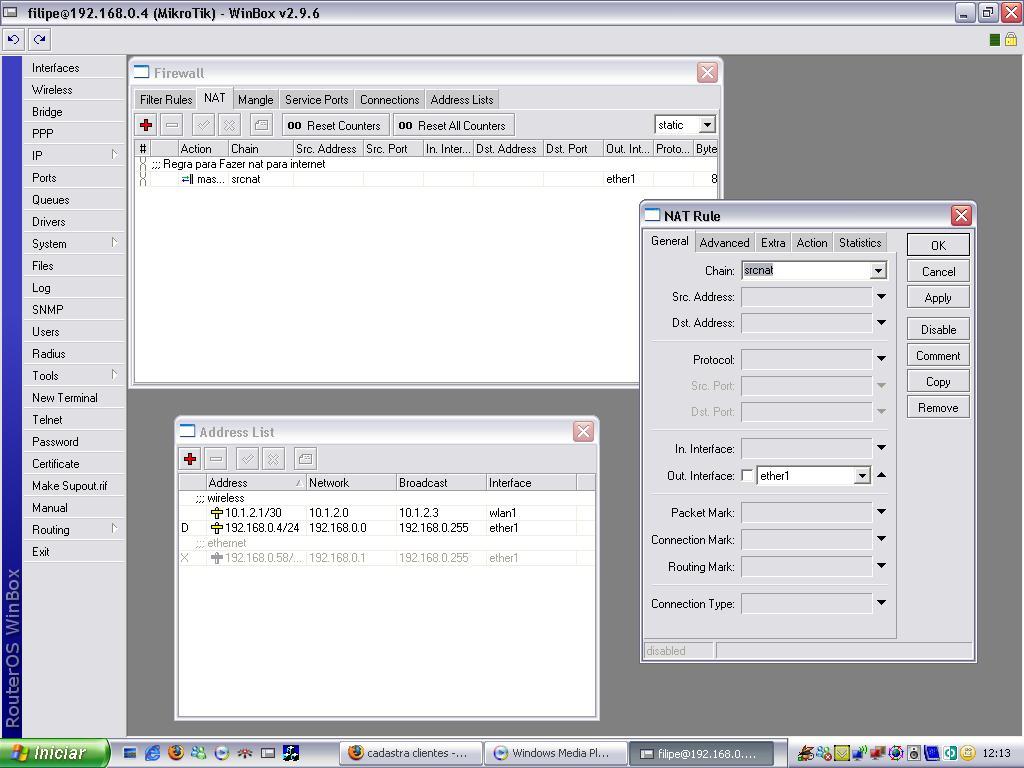This screenshot has width=1024, height=768.
Task: Open the Address Lists tab
Action: (x=462, y=99)
